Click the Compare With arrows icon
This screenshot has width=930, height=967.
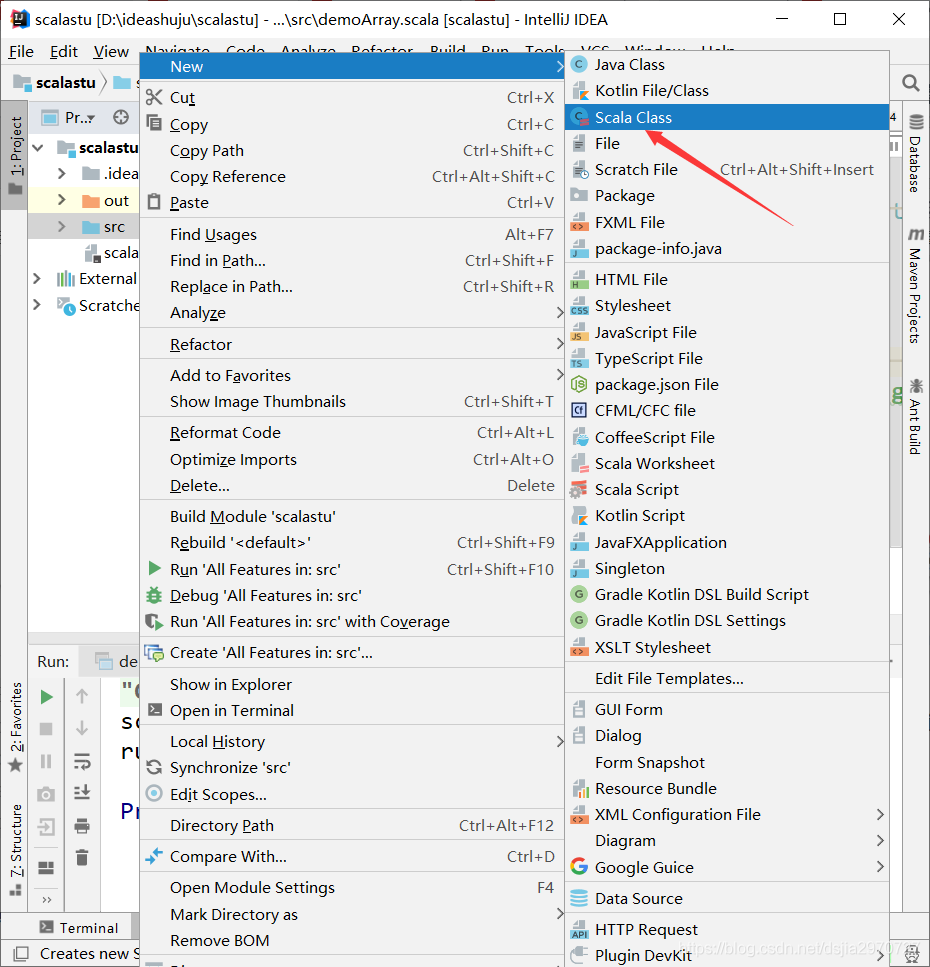[154, 856]
